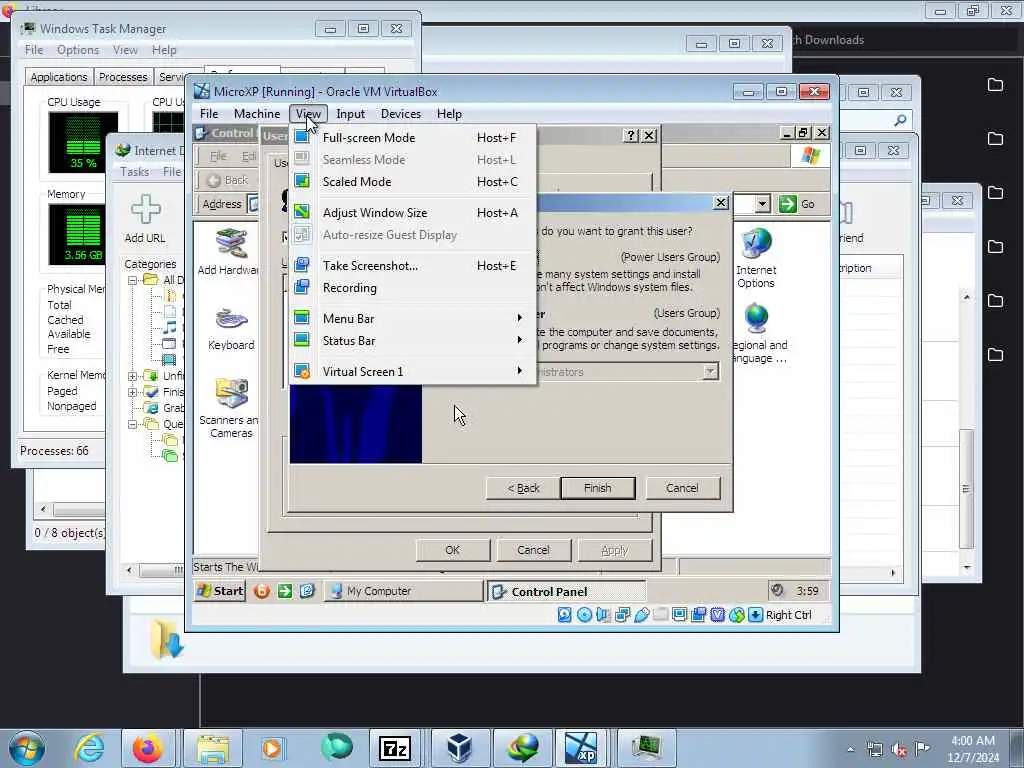The width and height of the screenshot is (1024, 768).
Task: Click Cancel next to the Apply button
Action: pyautogui.click(x=534, y=550)
